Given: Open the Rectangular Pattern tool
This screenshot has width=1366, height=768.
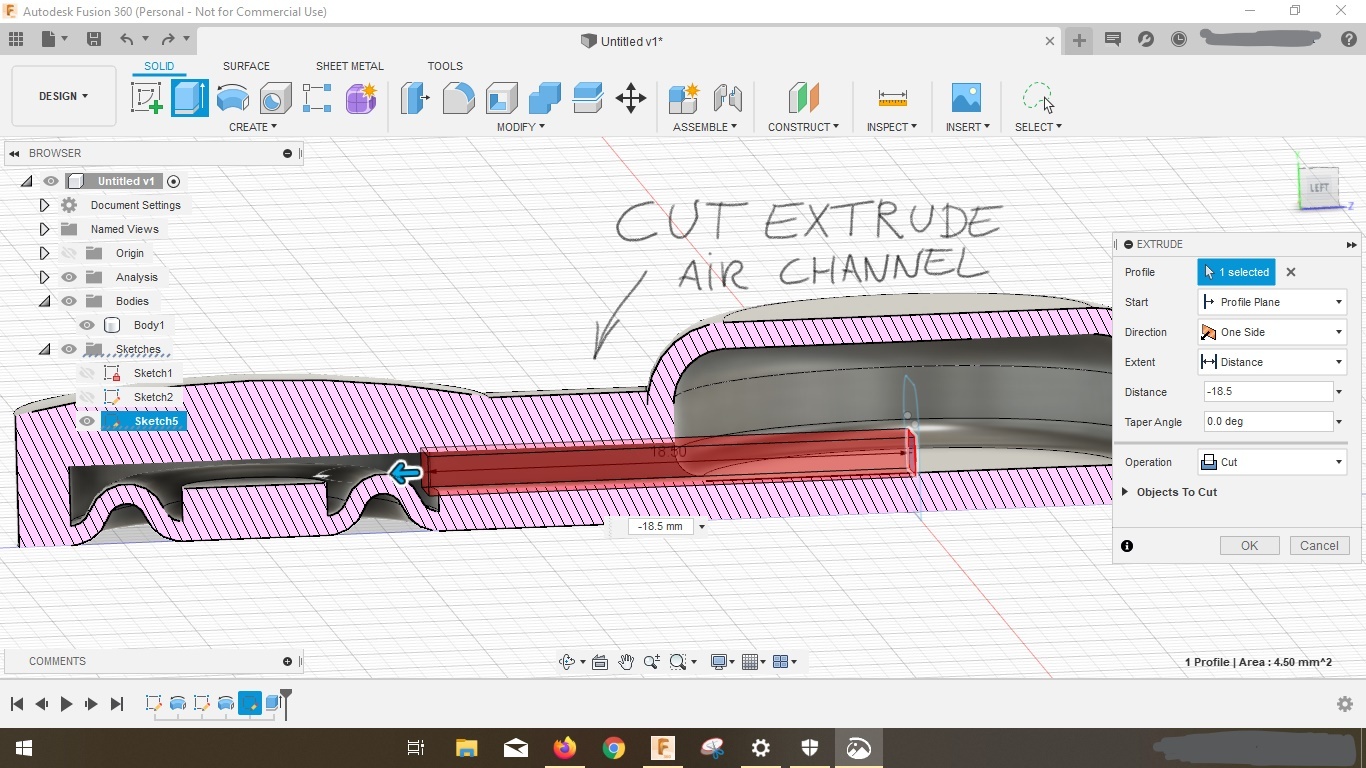Looking at the screenshot, I should (x=317, y=98).
